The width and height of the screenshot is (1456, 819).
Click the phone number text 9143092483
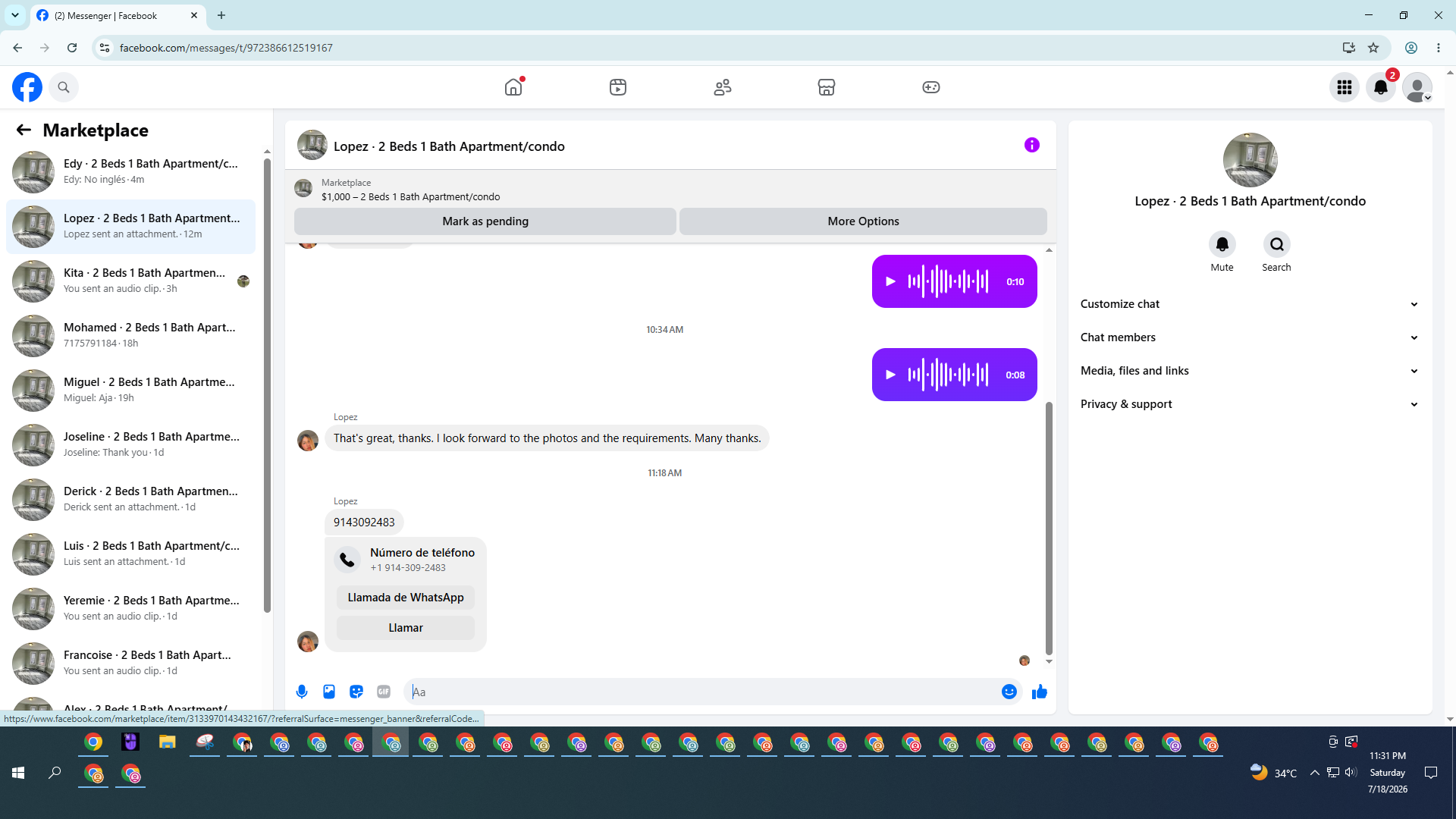(364, 522)
